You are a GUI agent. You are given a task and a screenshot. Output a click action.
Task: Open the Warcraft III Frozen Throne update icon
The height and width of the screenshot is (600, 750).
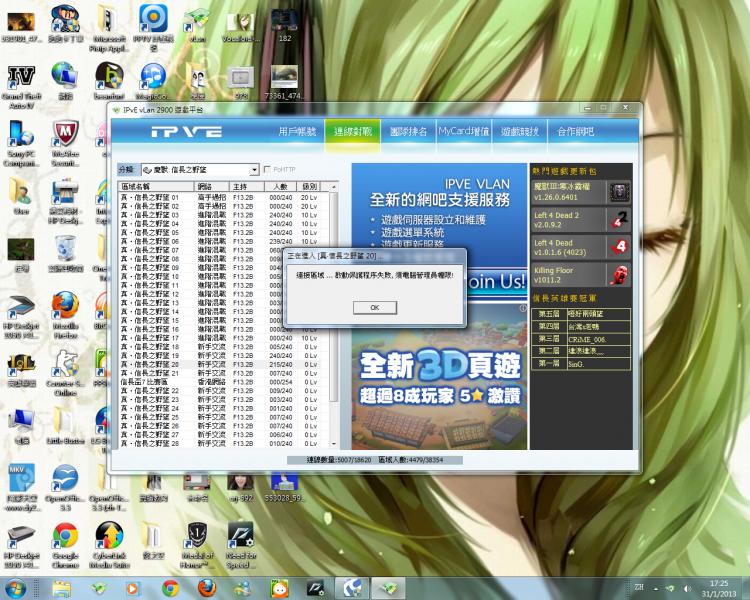[620, 191]
